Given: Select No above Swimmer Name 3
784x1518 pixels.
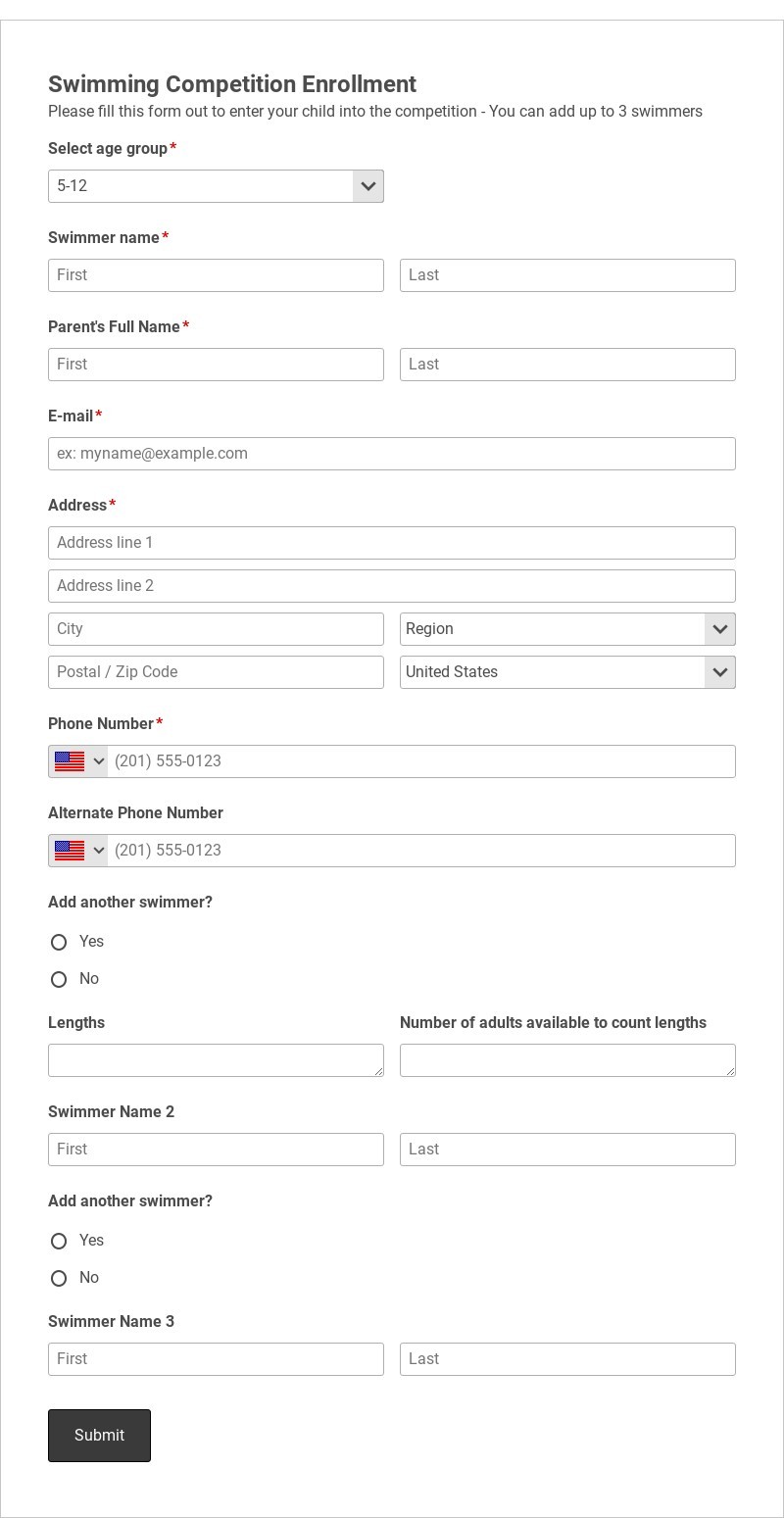Looking at the screenshot, I should pos(59,1278).
